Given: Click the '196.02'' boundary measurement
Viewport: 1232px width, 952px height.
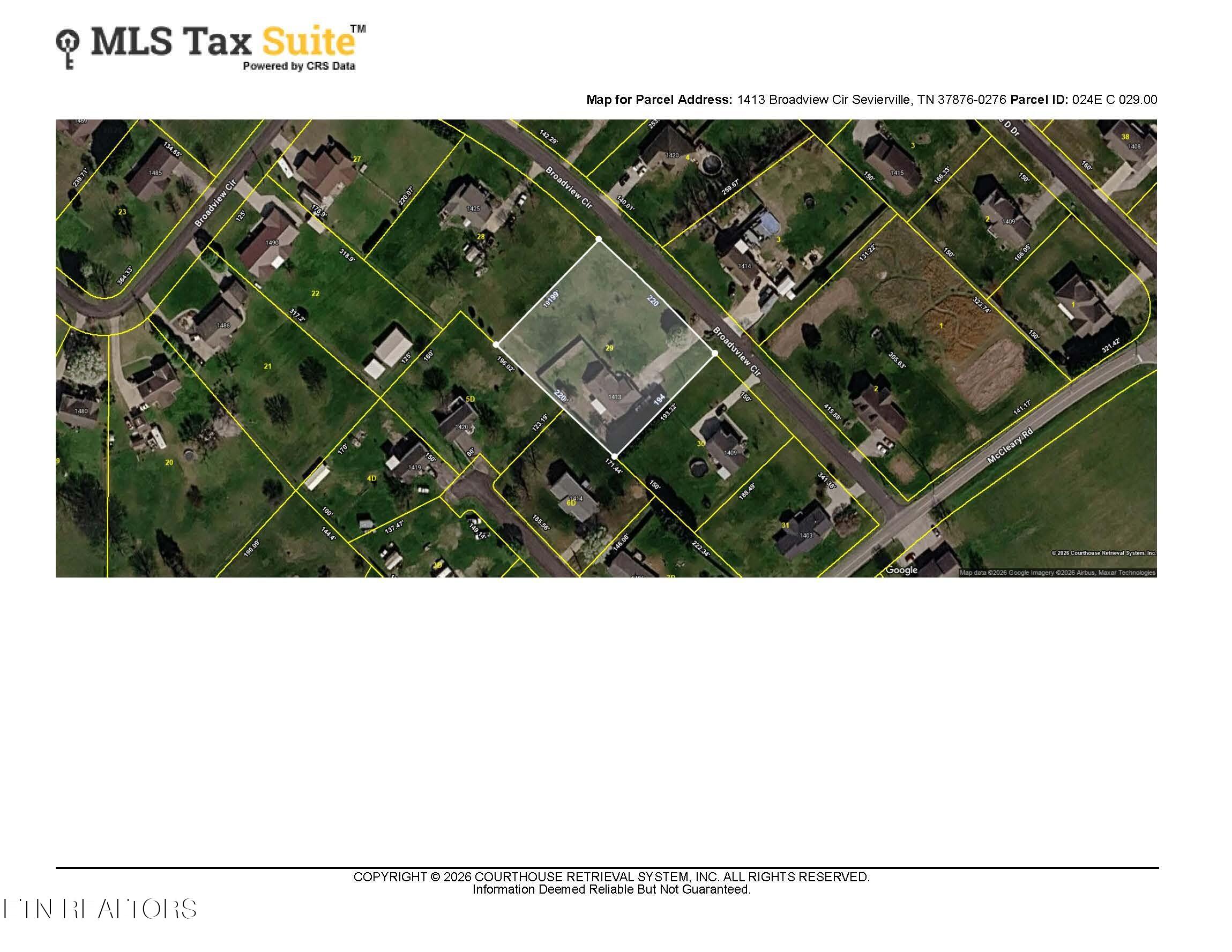Looking at the screenshot, I should (x=506, y=364).
